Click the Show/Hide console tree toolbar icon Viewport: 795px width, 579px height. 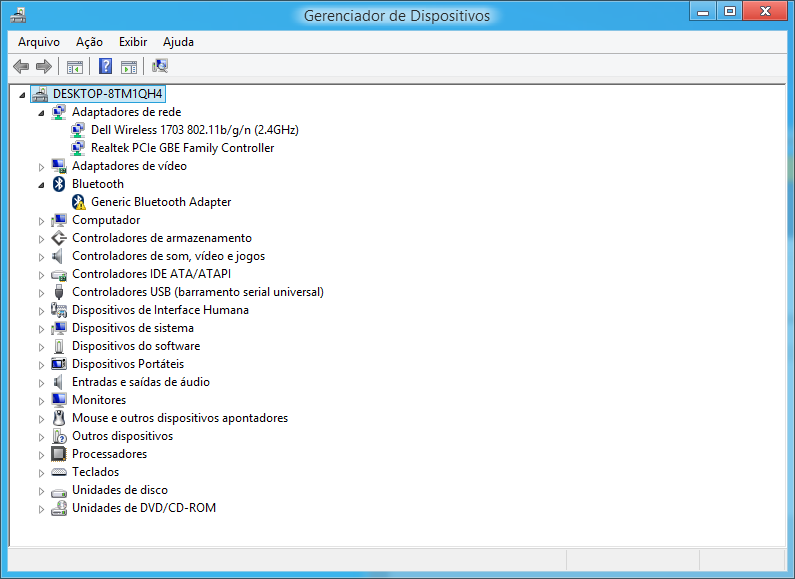[x=75, y=66]
